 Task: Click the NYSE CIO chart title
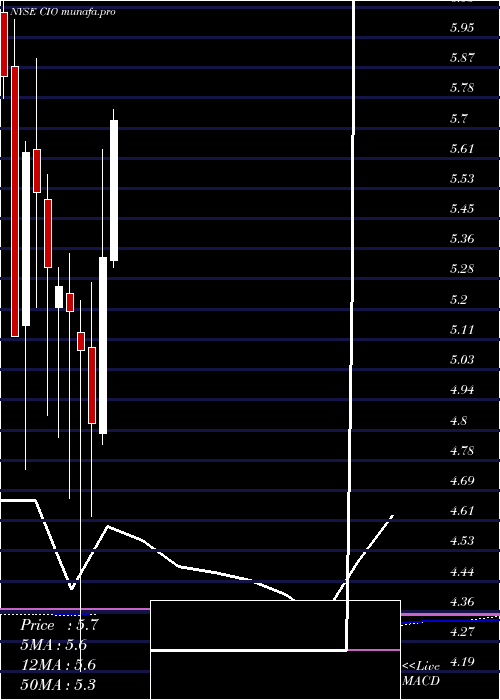point(63,12)
